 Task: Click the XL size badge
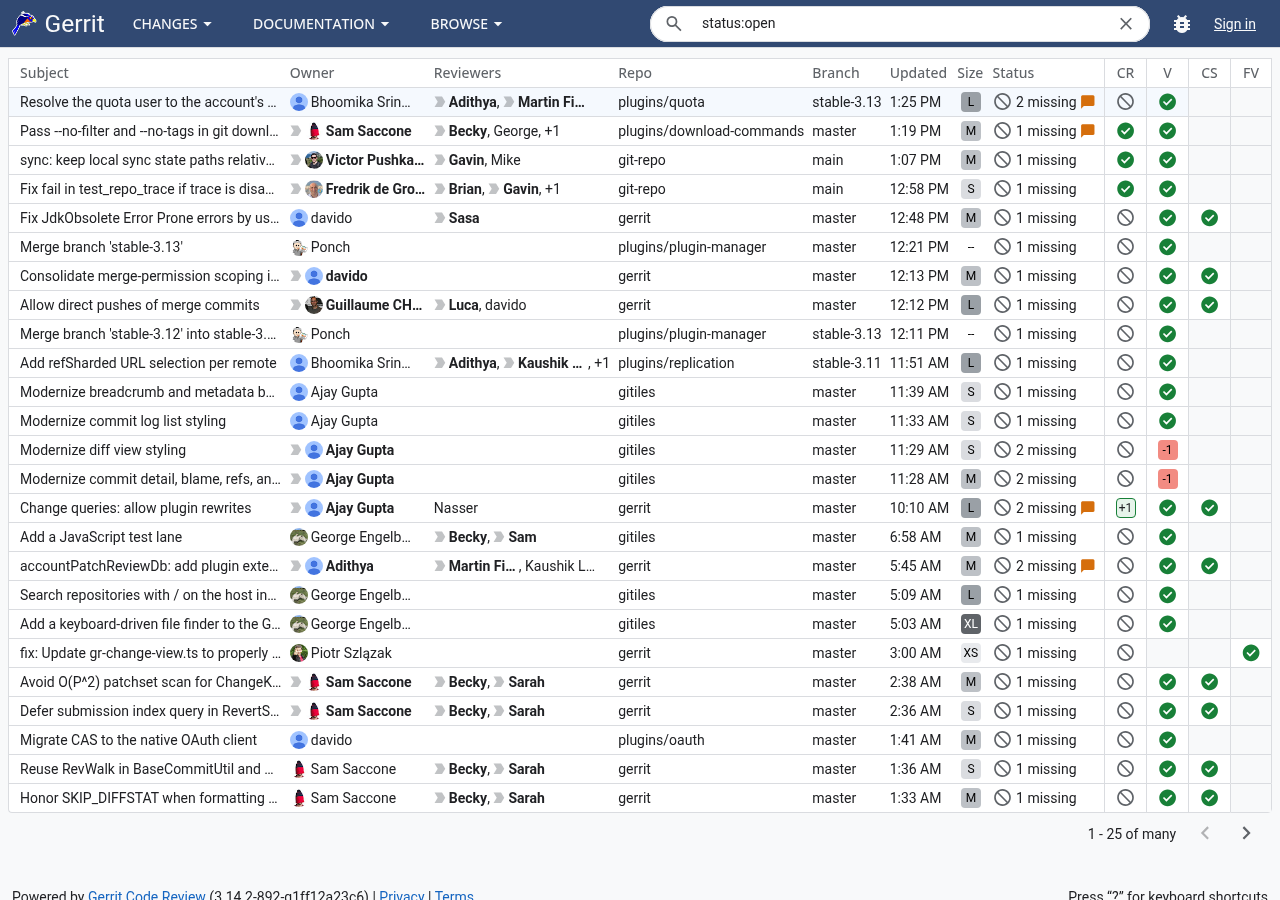[x=970, y=624]
